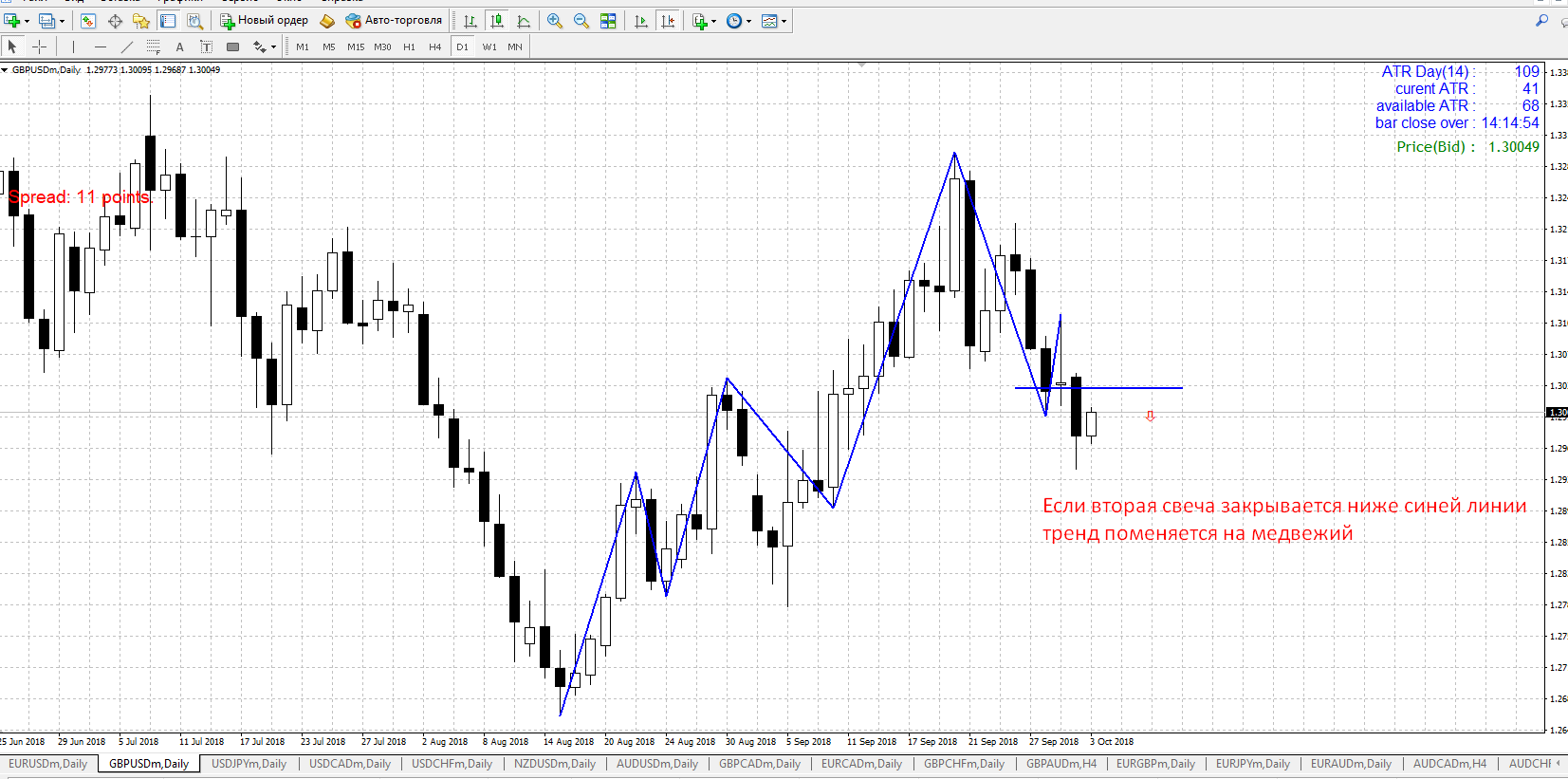
Task: Expand the periods dropdown arrow
Action: [x=748, y=21]
